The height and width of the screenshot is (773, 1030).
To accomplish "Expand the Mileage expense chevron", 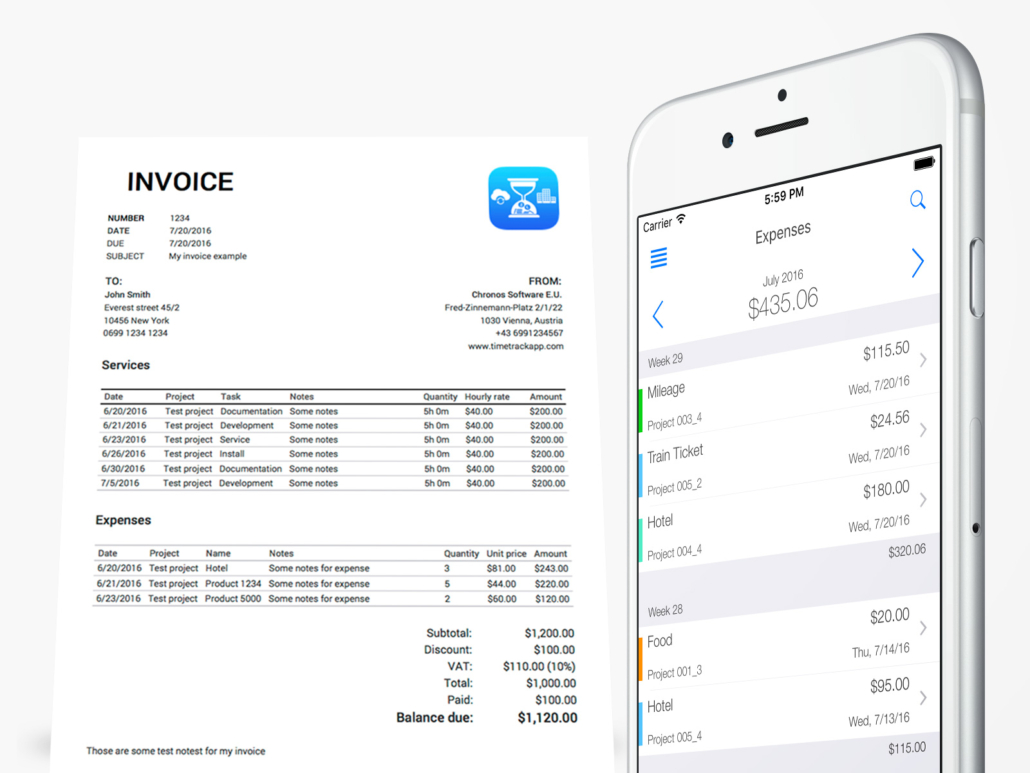I will [x=923, y=359].
